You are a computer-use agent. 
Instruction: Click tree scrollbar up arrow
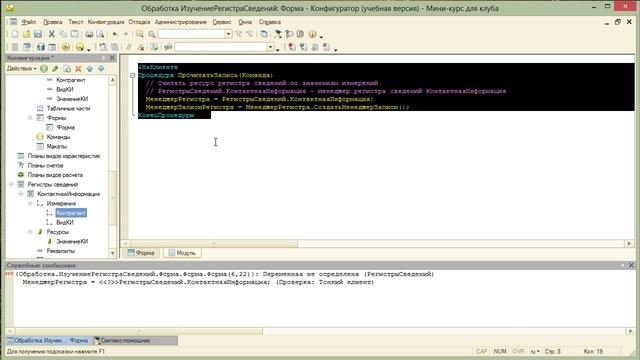[x=113, y=80]
